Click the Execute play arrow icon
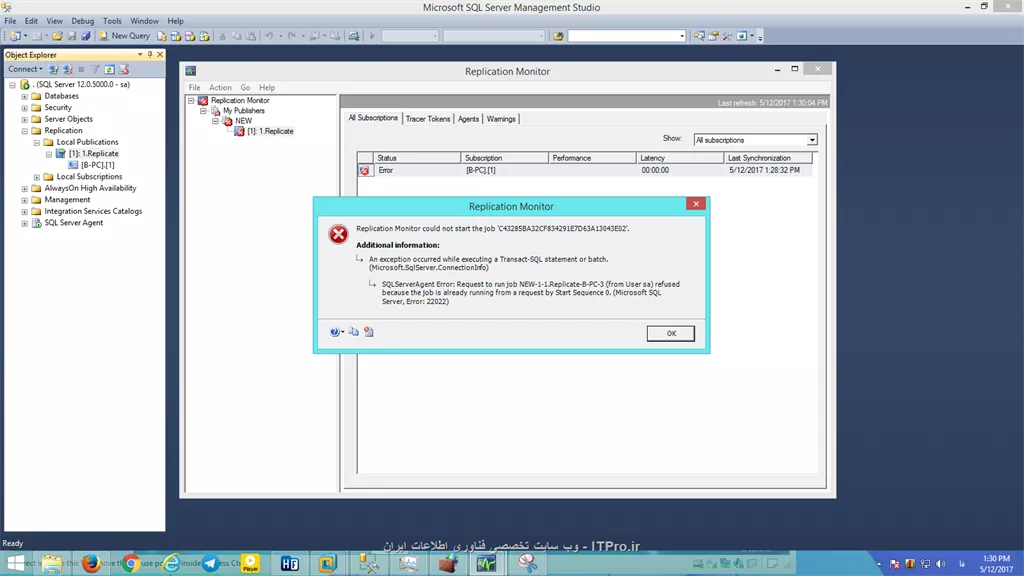 click(372, 36)
